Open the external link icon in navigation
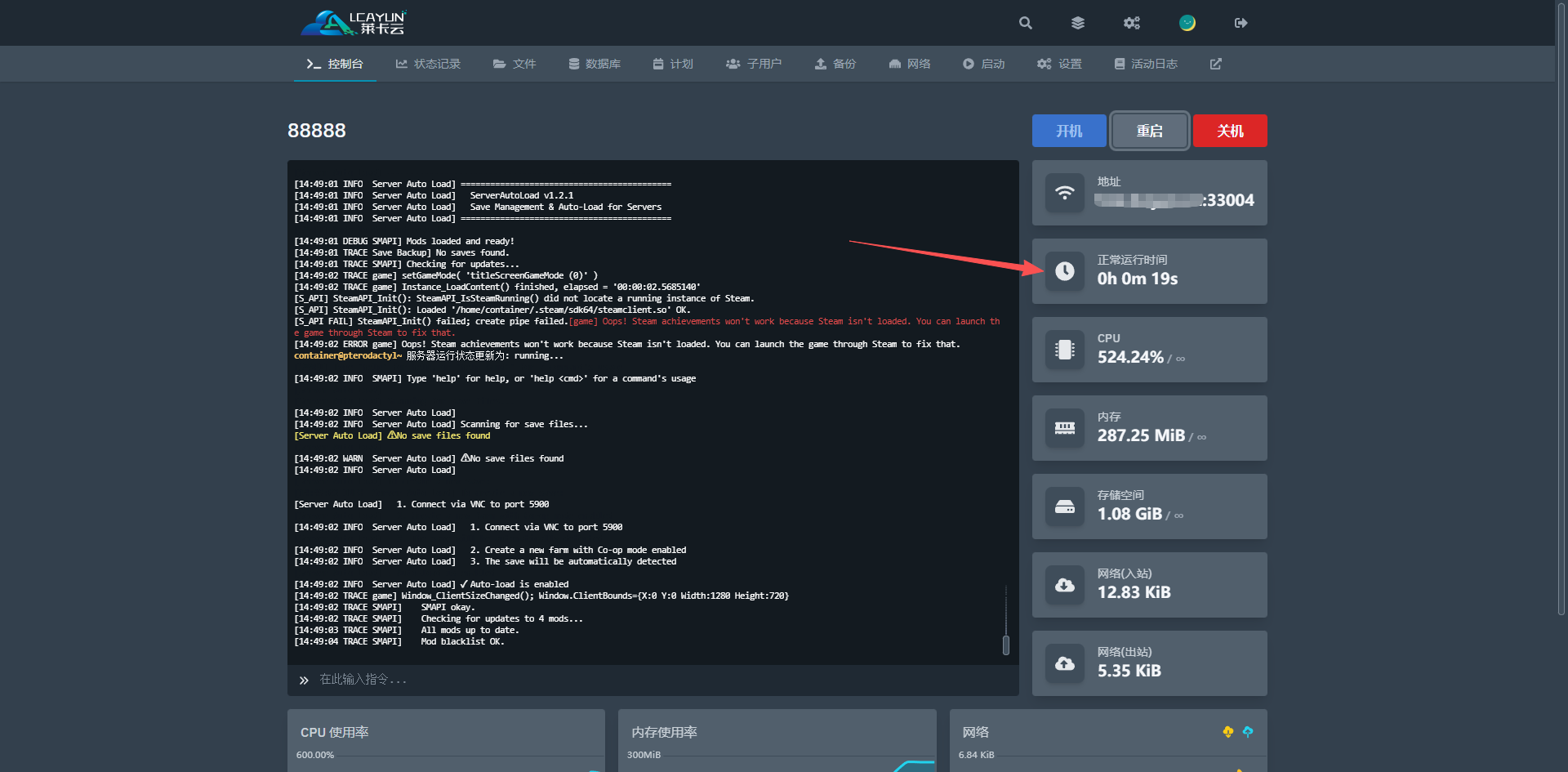The height and width of the screenshot is (772, 1568). pyautogui.click(x=1215, y=64)
